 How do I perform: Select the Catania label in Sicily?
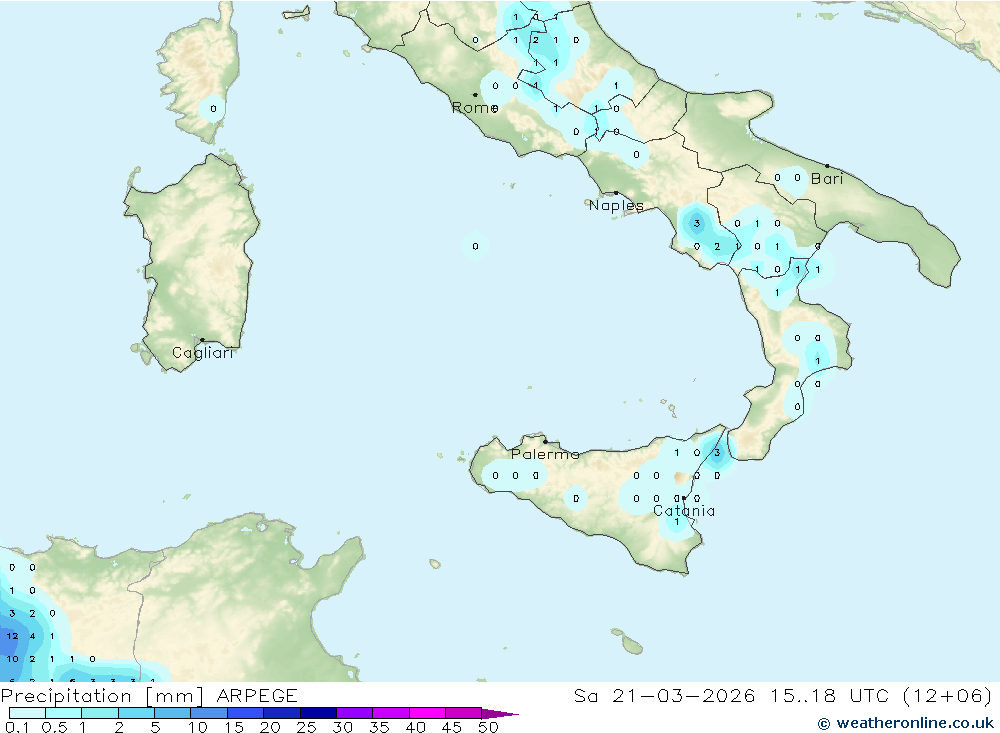click(684, 511)
